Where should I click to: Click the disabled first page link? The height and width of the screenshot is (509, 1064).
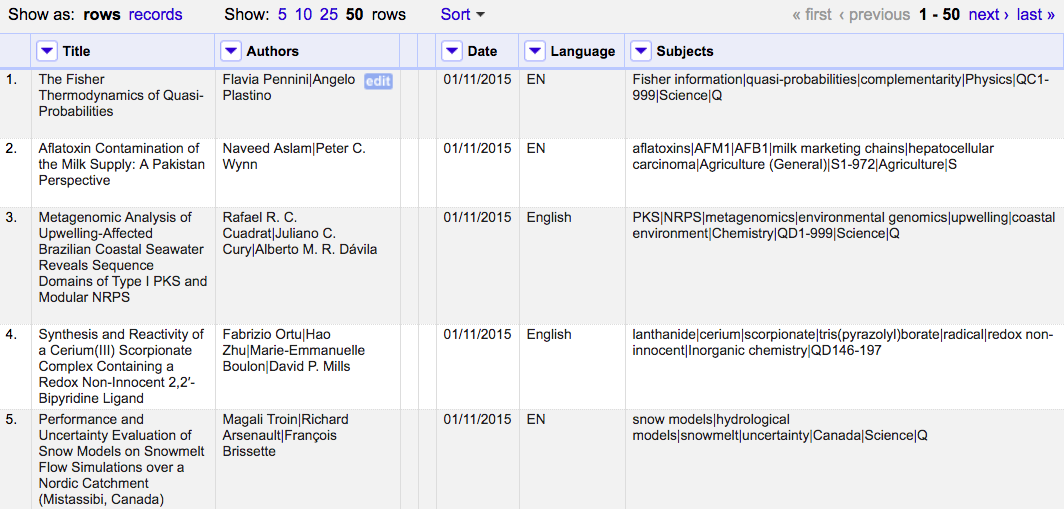(x=812, y=14)
